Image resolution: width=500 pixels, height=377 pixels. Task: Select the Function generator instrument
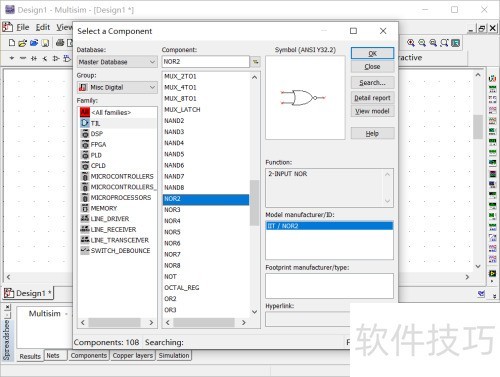(x=492, y=89)
